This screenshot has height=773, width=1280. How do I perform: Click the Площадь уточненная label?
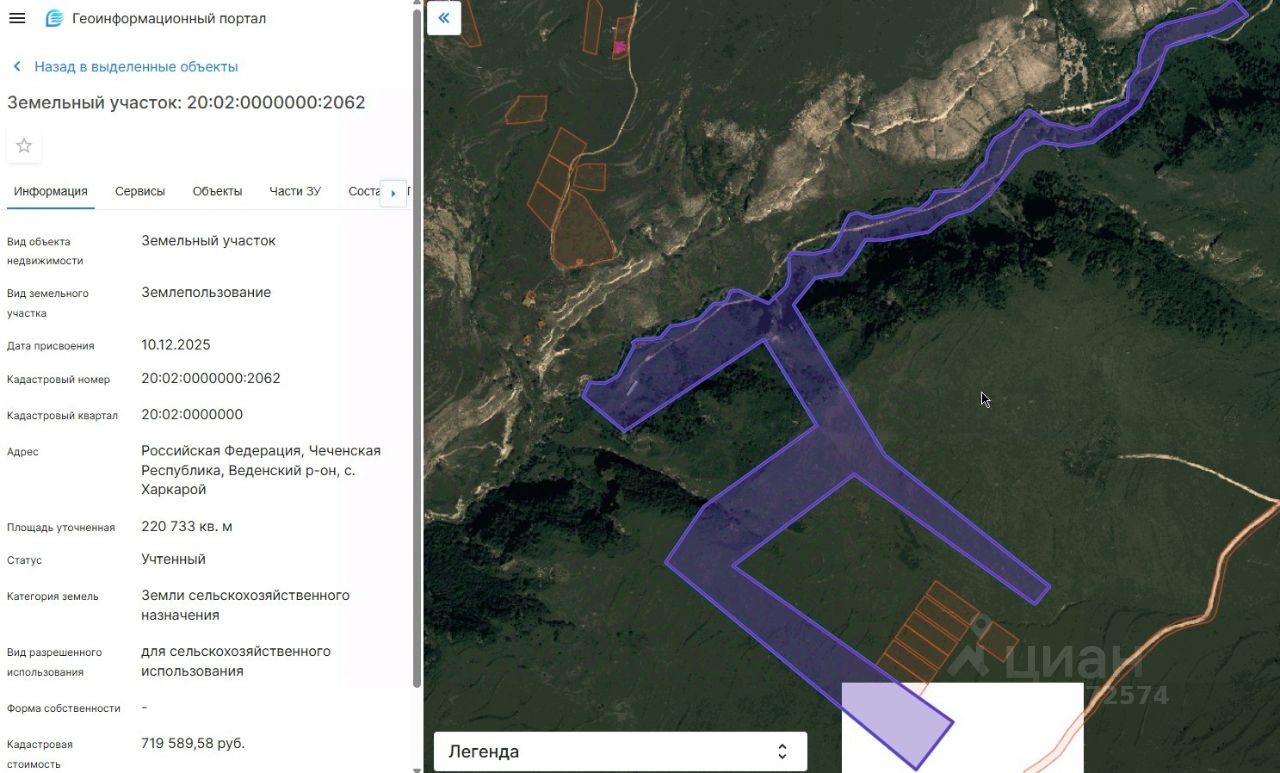click(61, 528)
